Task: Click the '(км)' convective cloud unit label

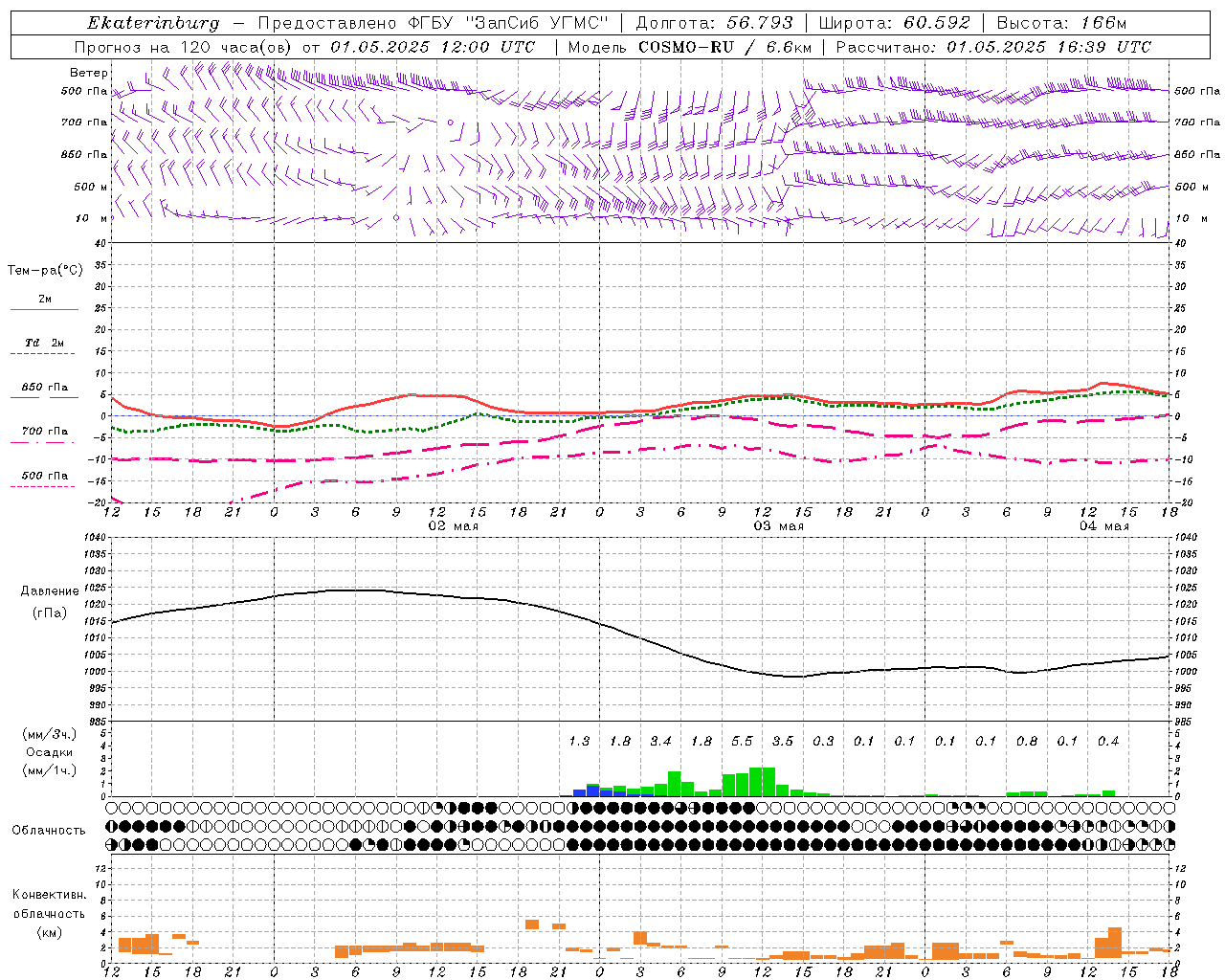Action: coord(49,932)
